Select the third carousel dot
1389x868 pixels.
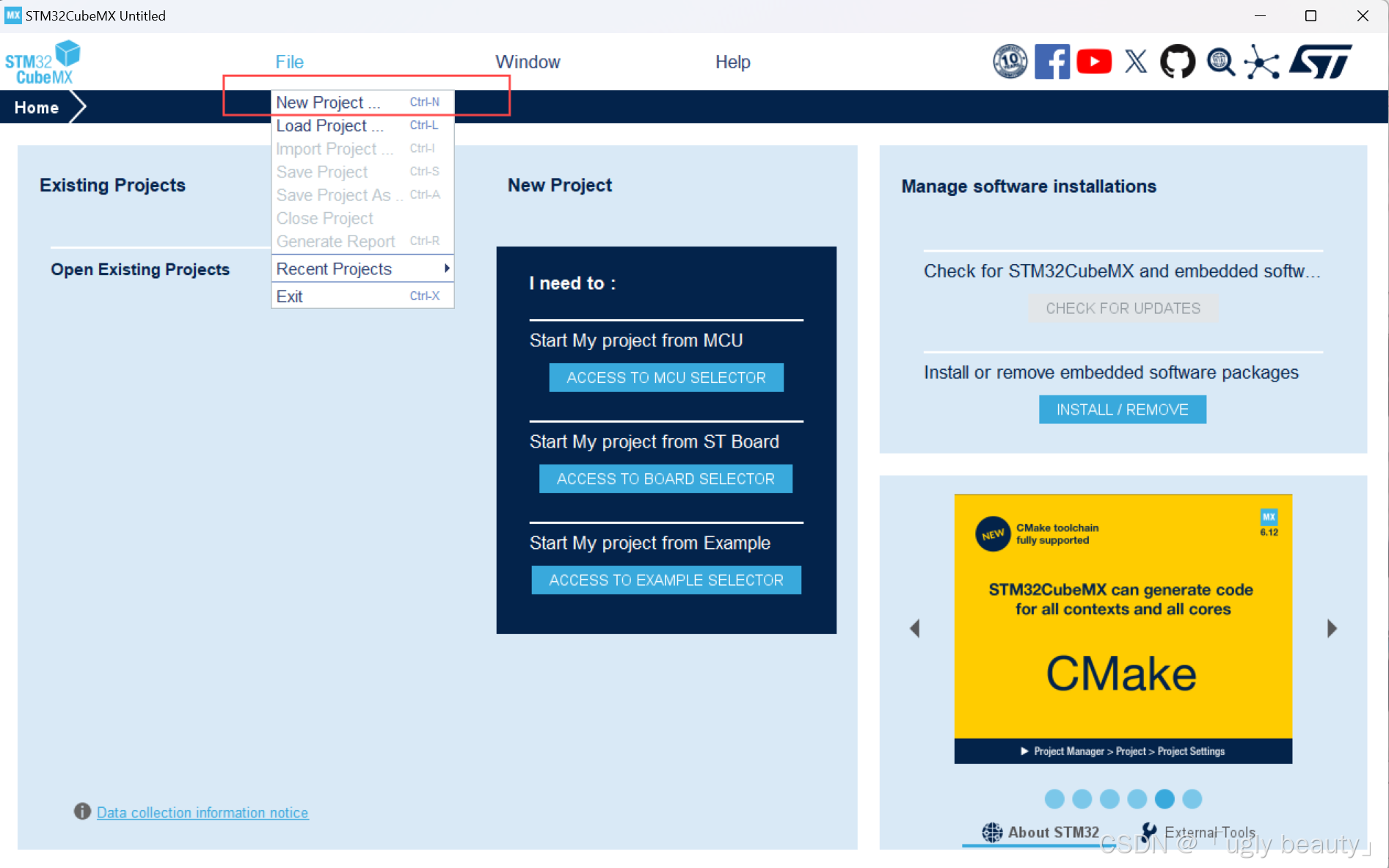1109,798
